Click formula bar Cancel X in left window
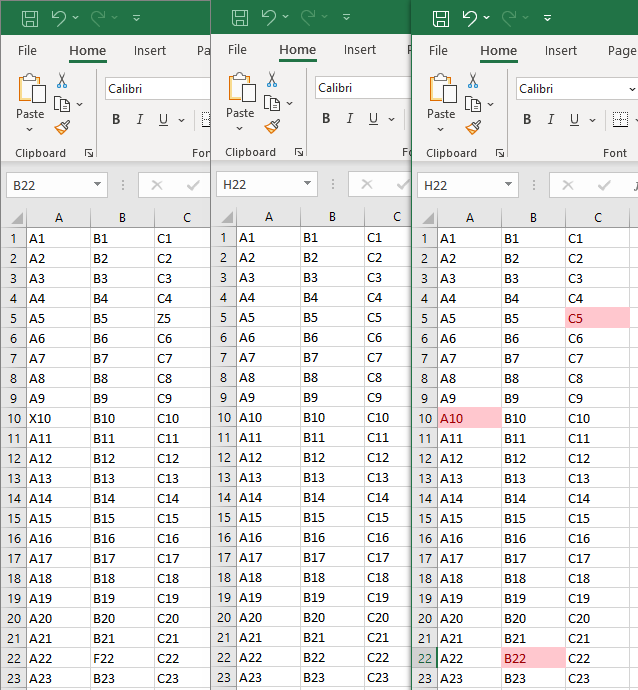 click(x=157, y=185)
